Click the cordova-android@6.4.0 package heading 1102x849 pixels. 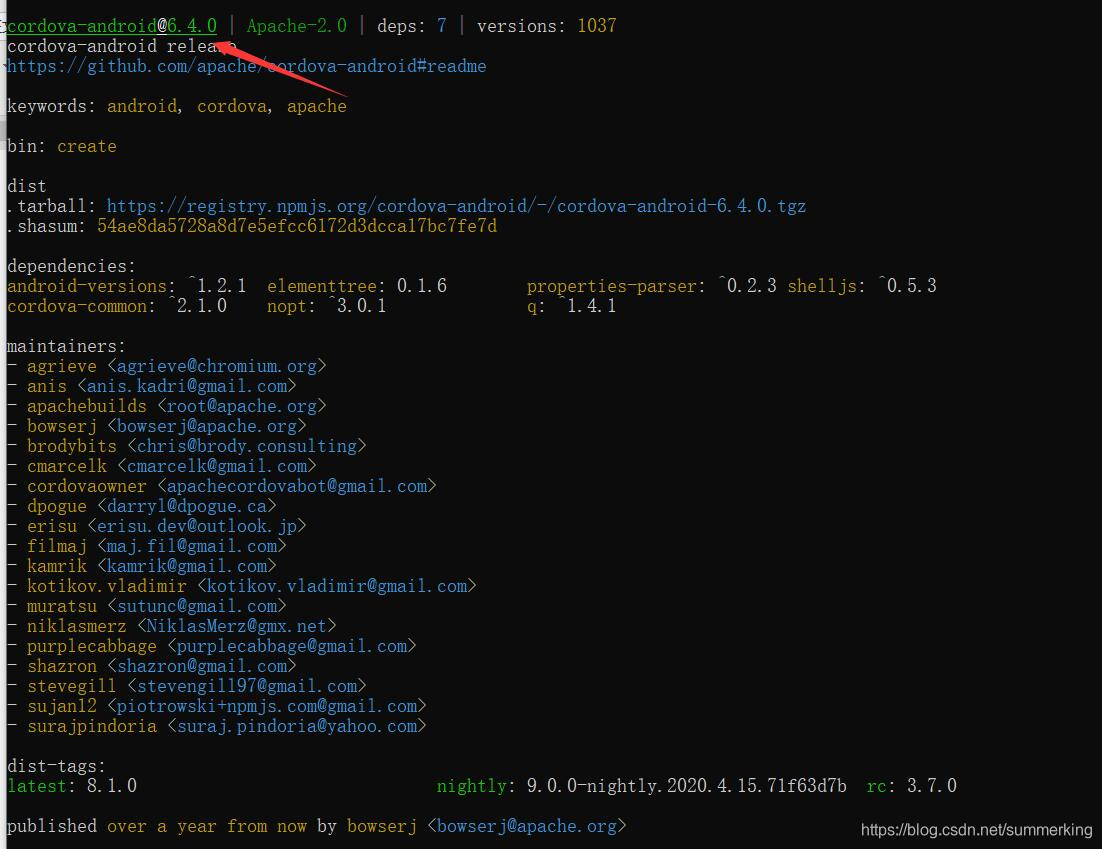click(112, 26)
